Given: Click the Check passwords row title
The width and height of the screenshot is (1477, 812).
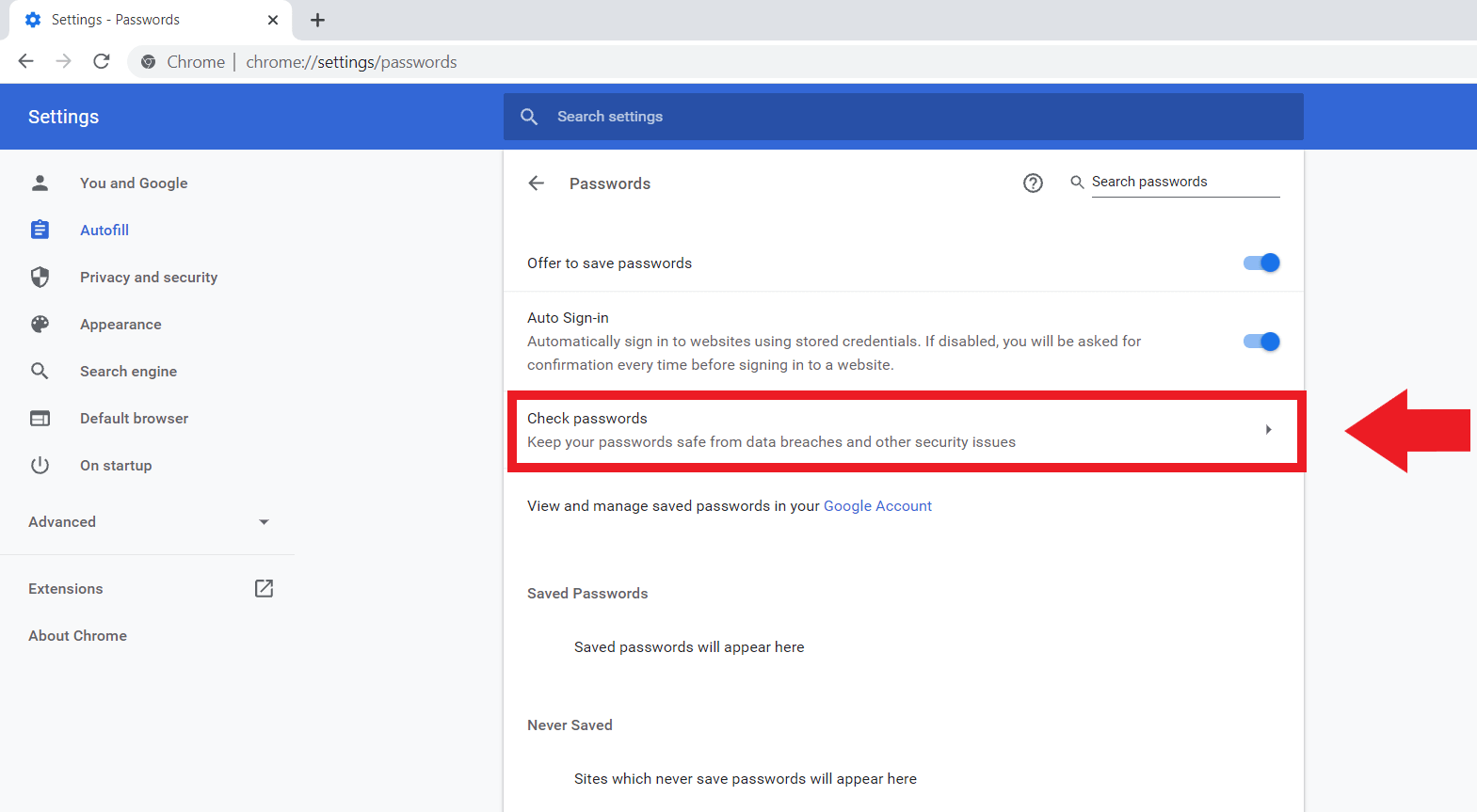Looking at the screenshot, I should click(x=587, y=418).
